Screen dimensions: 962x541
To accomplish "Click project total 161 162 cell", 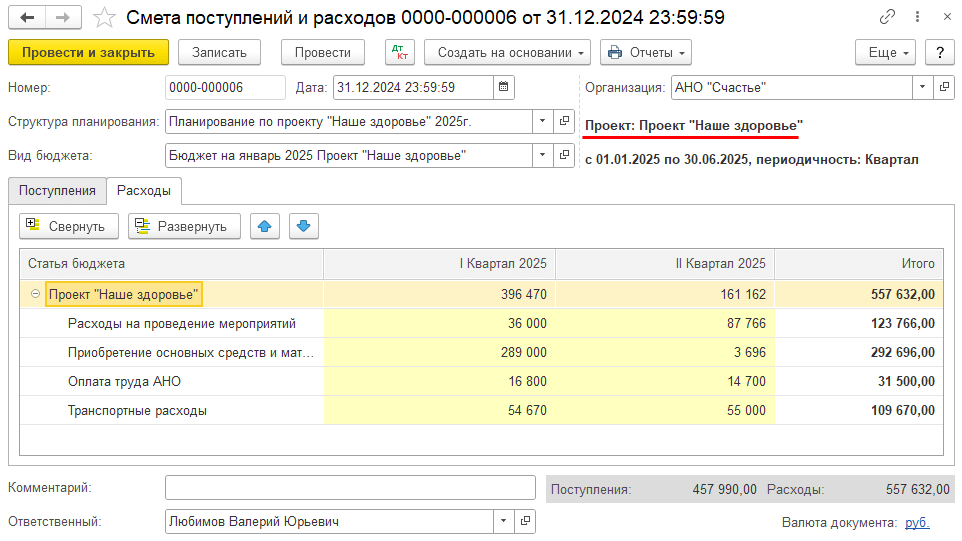I will coord(665,294).
